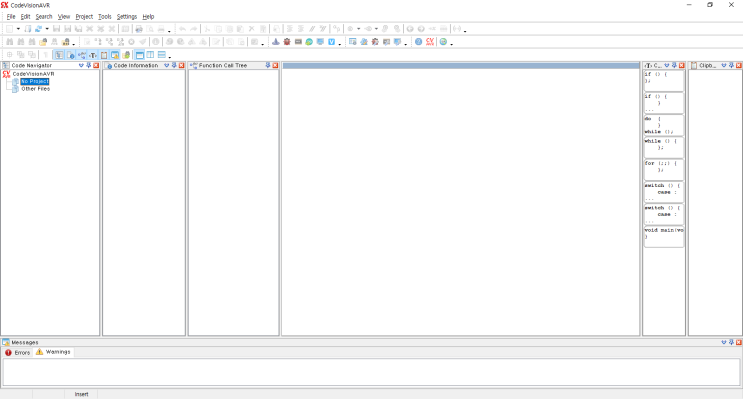
Task: Click the terminal settings monitor-wrench icon
Action: (x=397, y=42)
